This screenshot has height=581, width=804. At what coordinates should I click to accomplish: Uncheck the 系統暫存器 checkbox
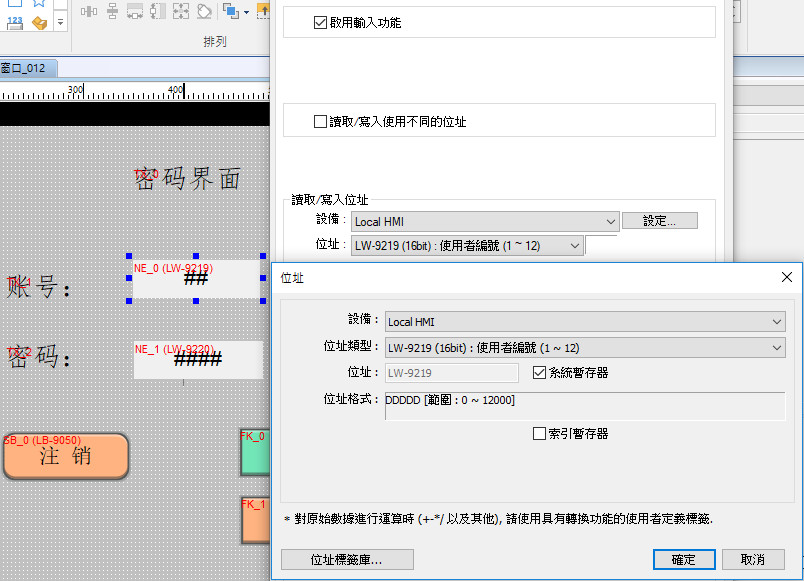coord(540,372)
